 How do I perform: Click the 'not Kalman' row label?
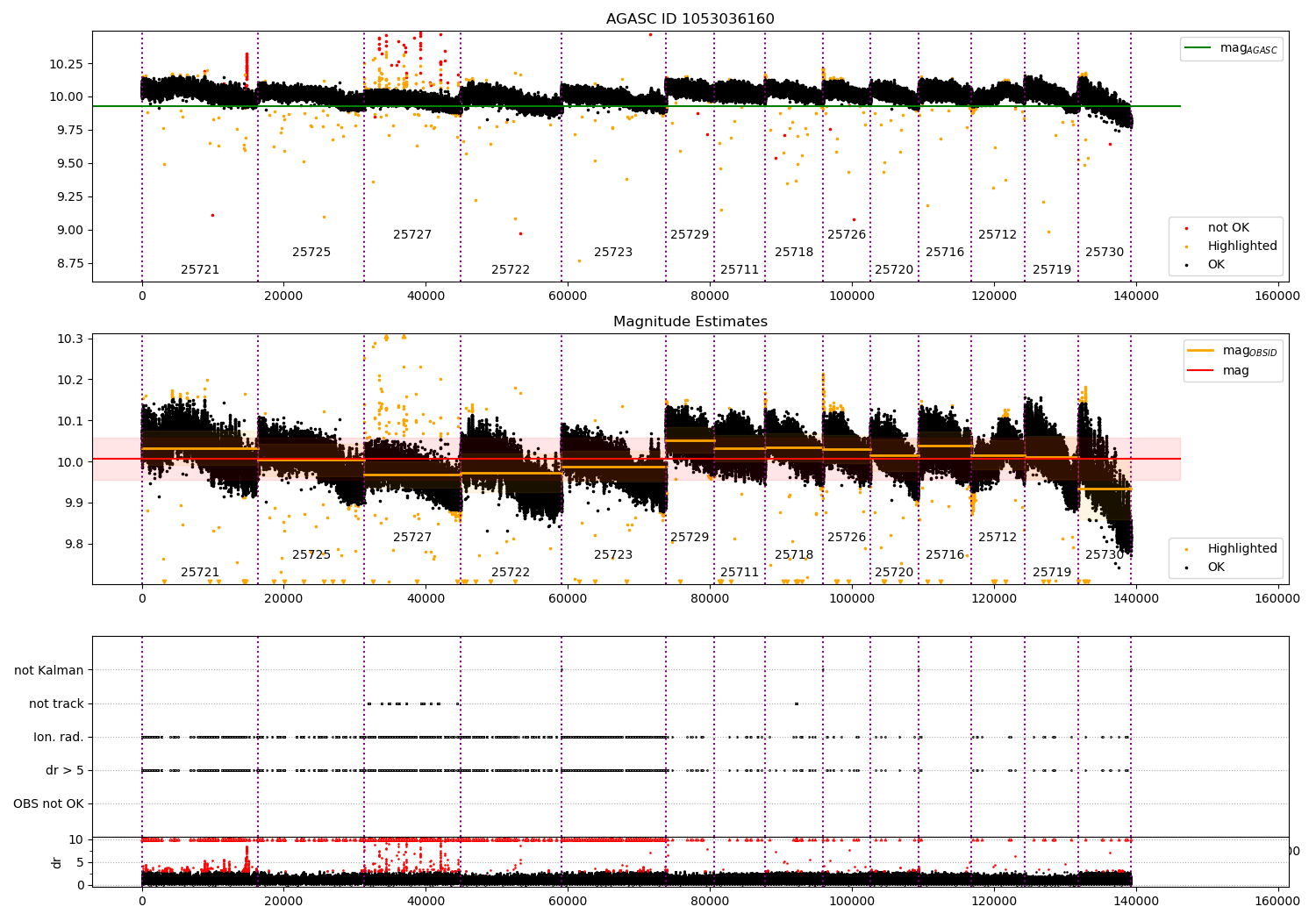[x=49, y=670]
